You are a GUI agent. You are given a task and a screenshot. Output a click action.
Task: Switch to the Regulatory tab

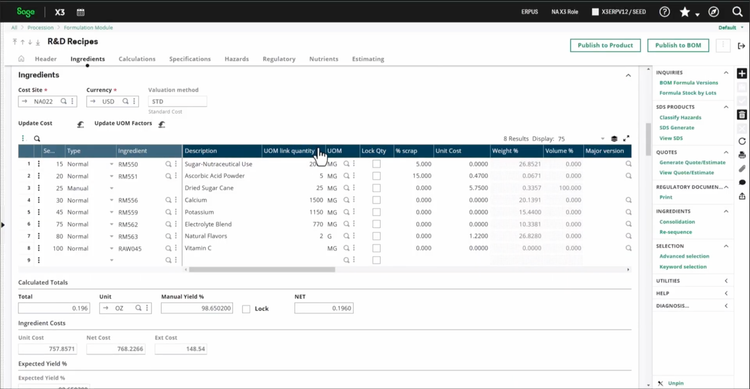click(x=279, y=59)
